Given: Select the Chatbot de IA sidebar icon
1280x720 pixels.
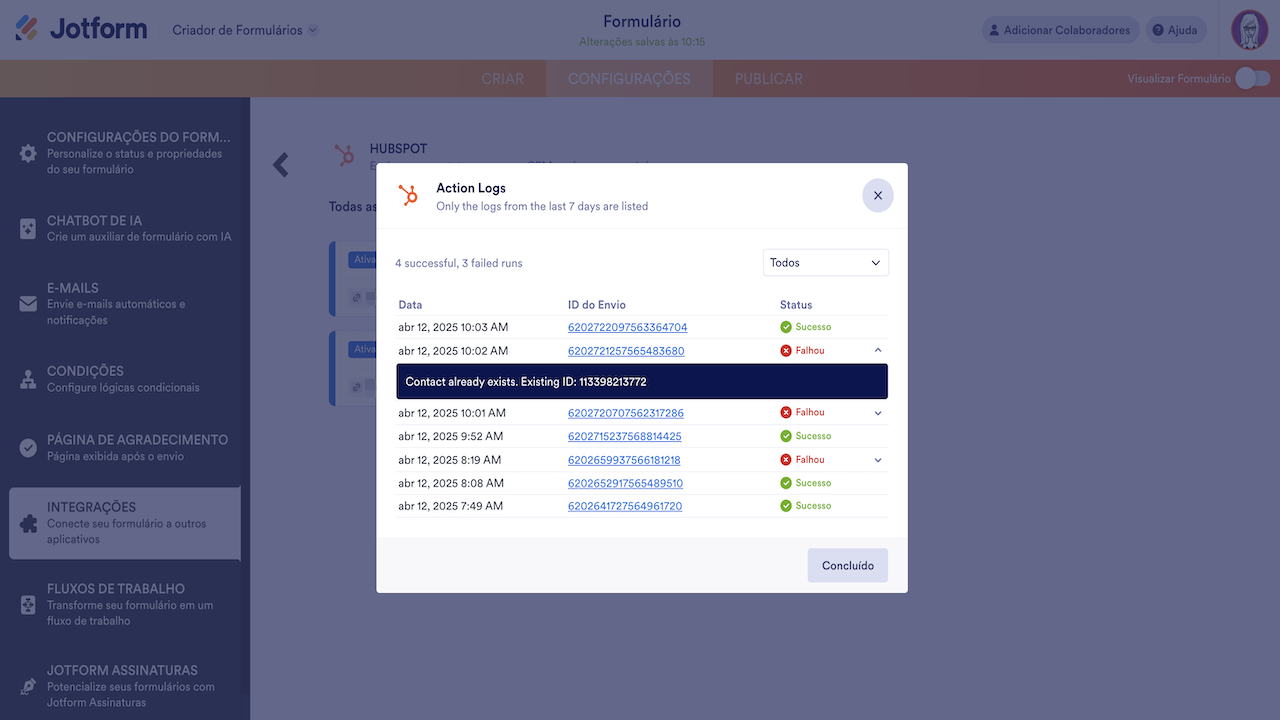Looking at the screenshot, I should point(28,229).
